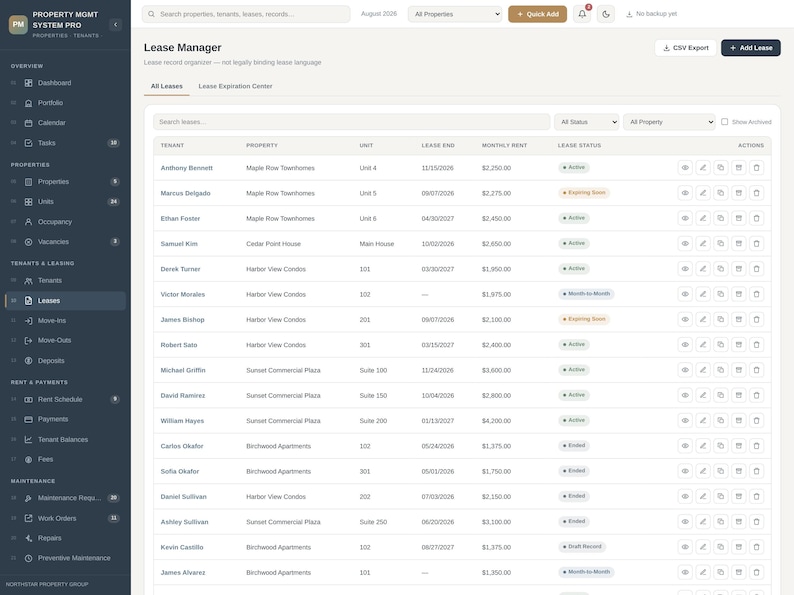Edit Marcus Delgado lease with pencil icon
794x595 pixels.
[703, 193]
